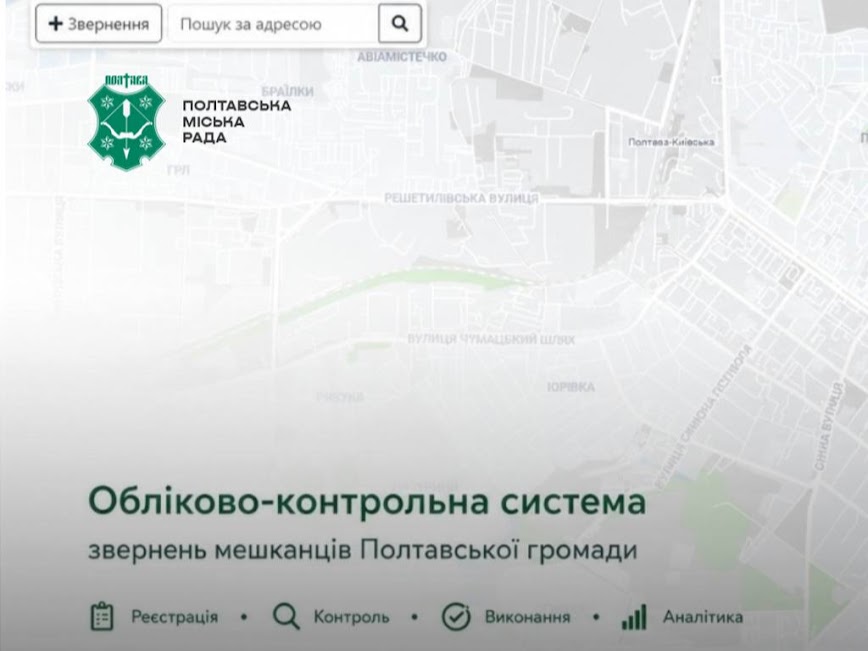
Task: Select the Реєстрація clipboard icon
Action: 102,616
